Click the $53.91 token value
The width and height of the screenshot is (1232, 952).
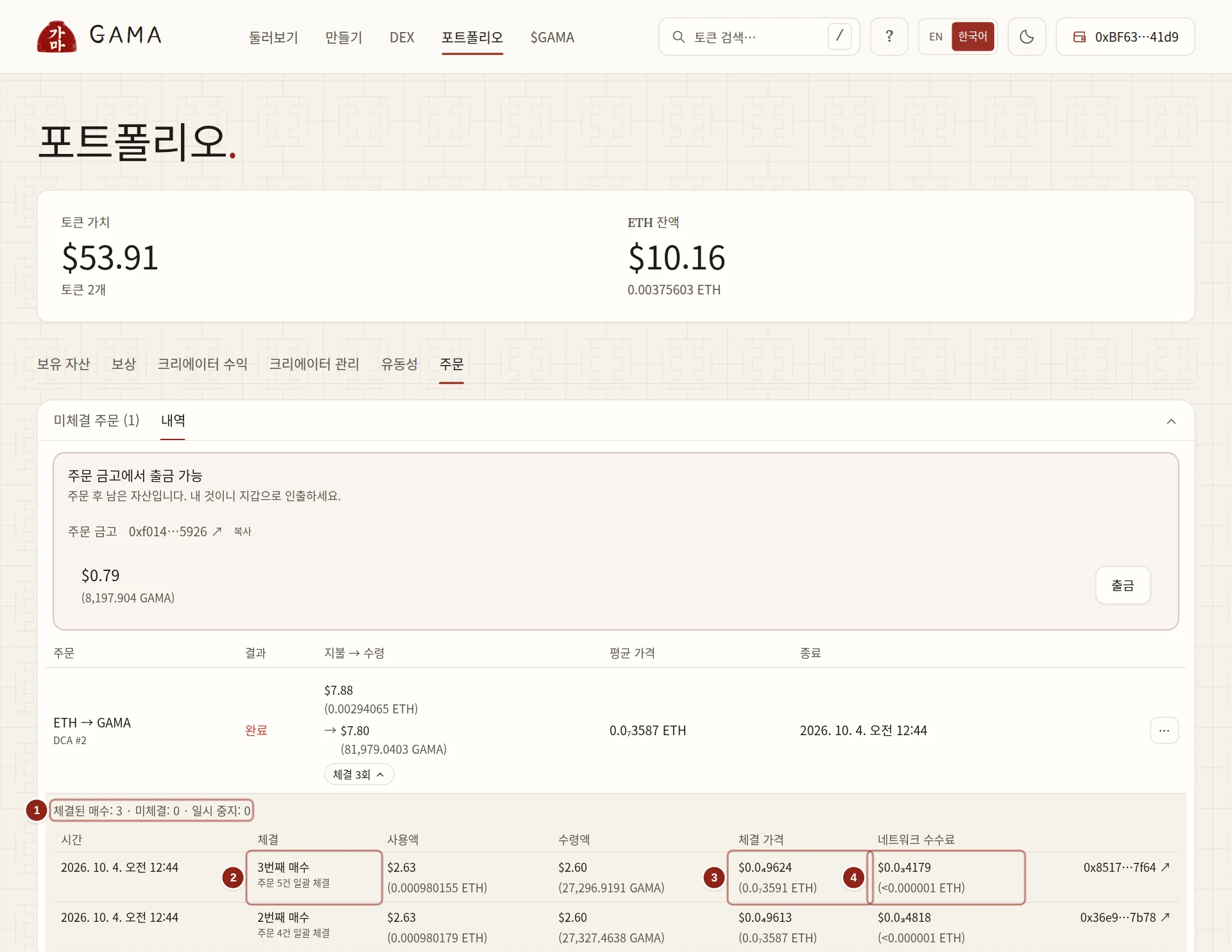pyautogui.click(x=110, y=257)
